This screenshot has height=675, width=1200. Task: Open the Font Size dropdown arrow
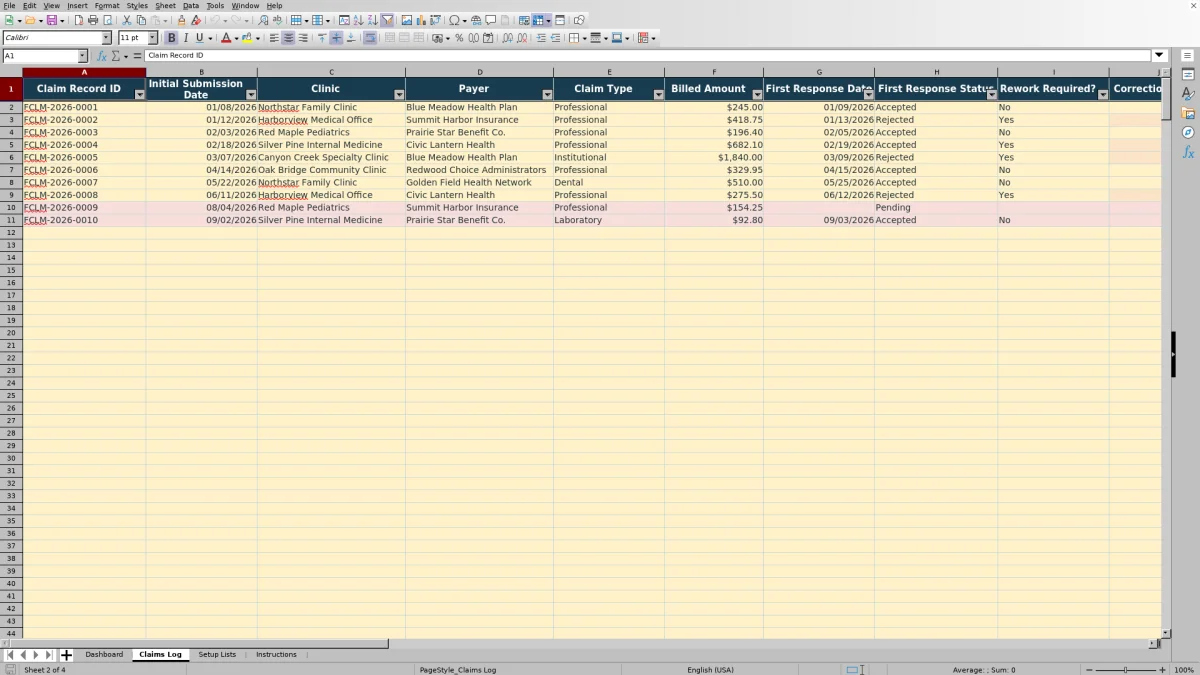(153, 38)
